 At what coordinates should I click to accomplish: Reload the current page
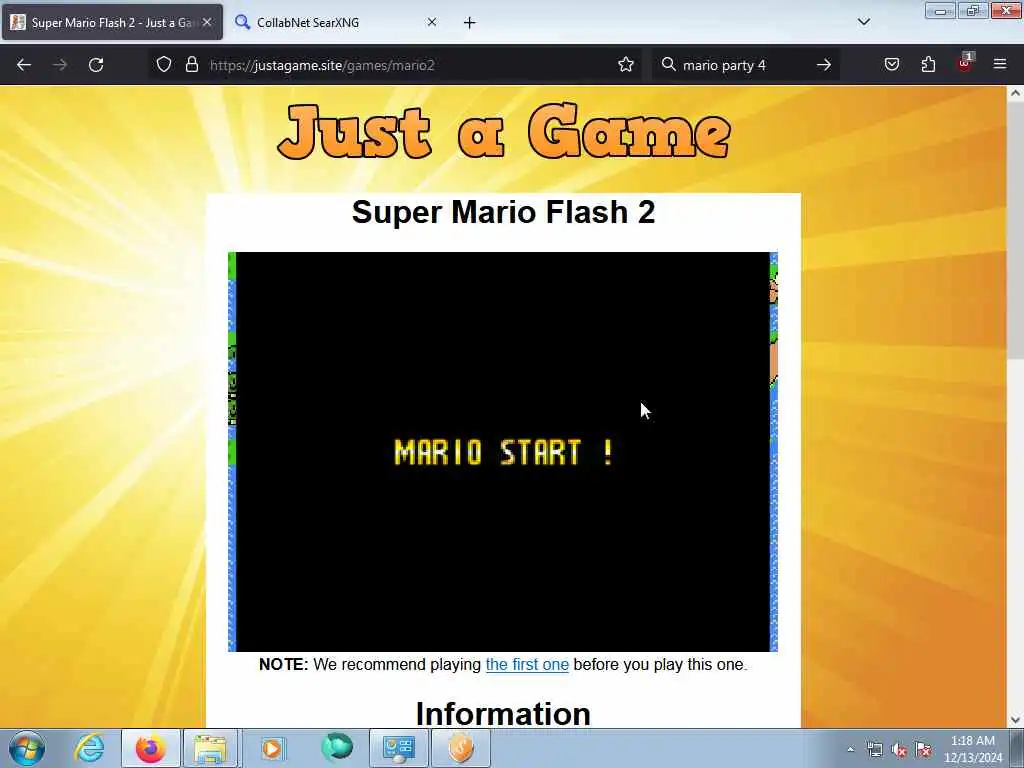[96, 65]
